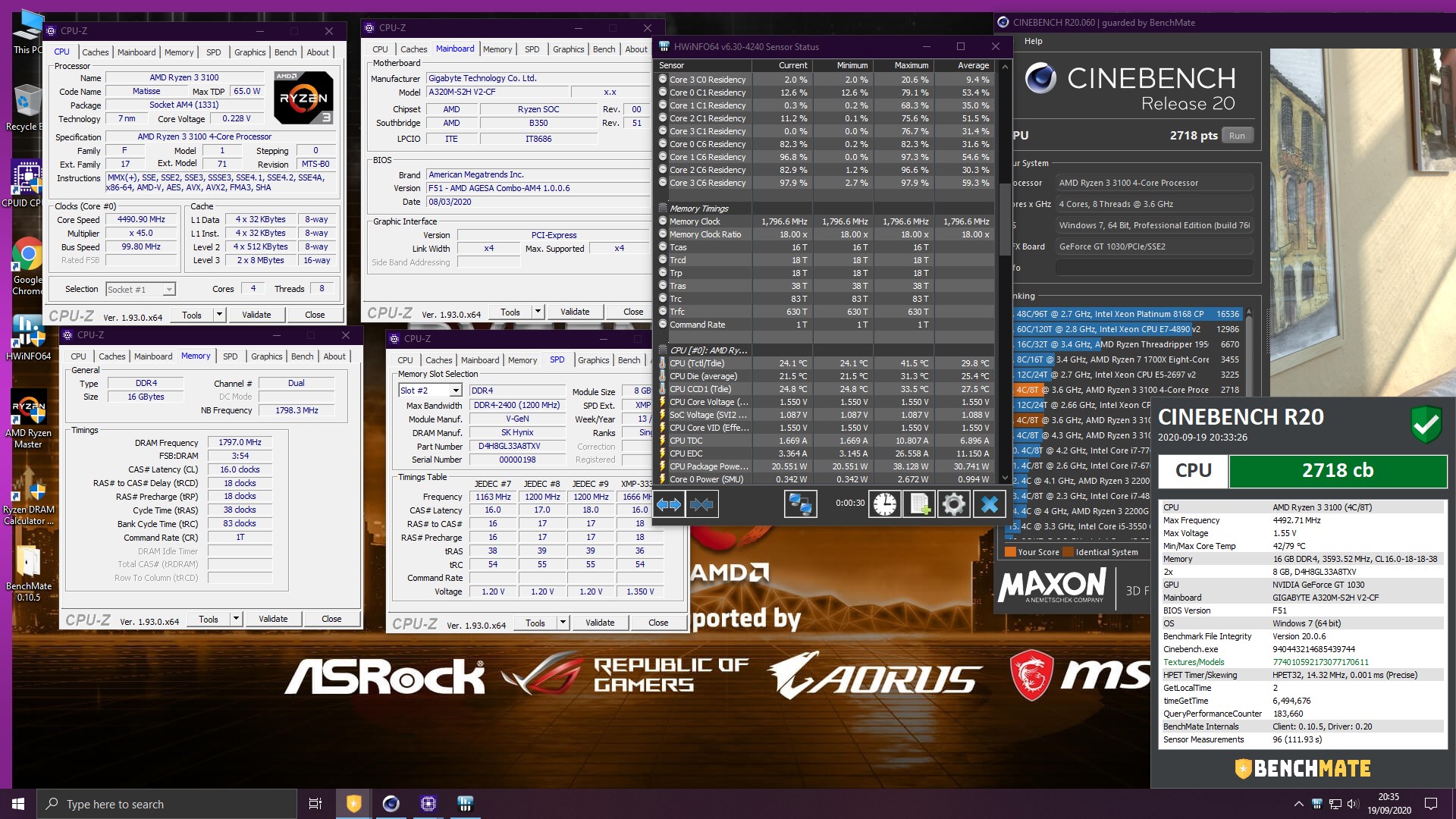Expand Tools arrow in CPU-Z SPD window
Image resolution: width=1456 pixels, height=819 pixels.
[563, 623]
